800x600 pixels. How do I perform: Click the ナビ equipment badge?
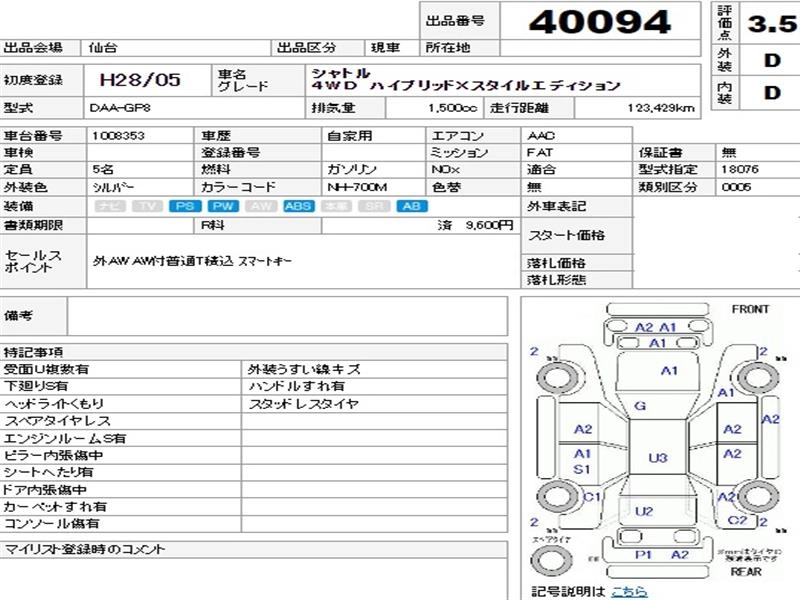click(x=110, y=206)
